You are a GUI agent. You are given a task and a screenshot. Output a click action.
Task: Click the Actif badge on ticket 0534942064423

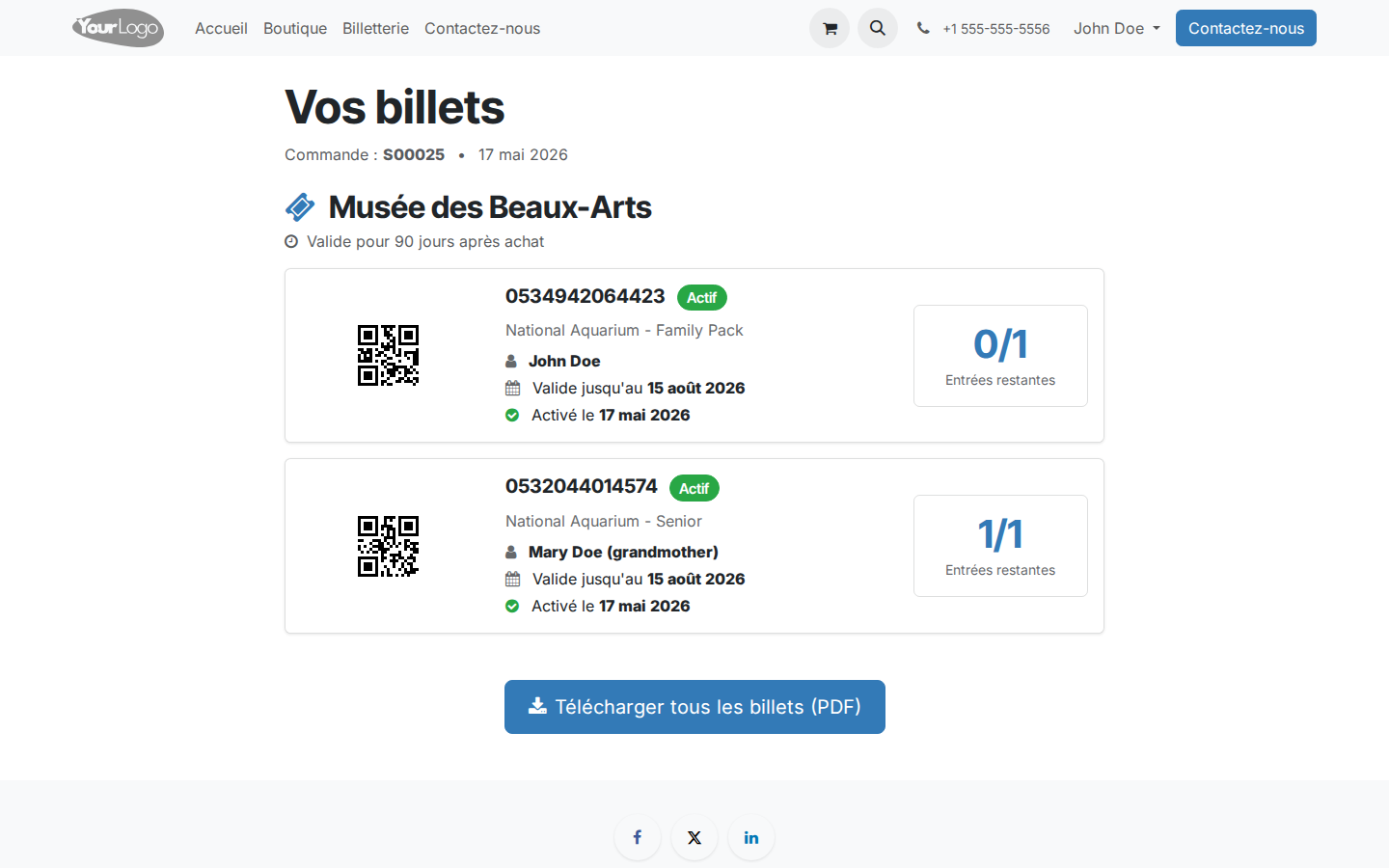[702, 298]
